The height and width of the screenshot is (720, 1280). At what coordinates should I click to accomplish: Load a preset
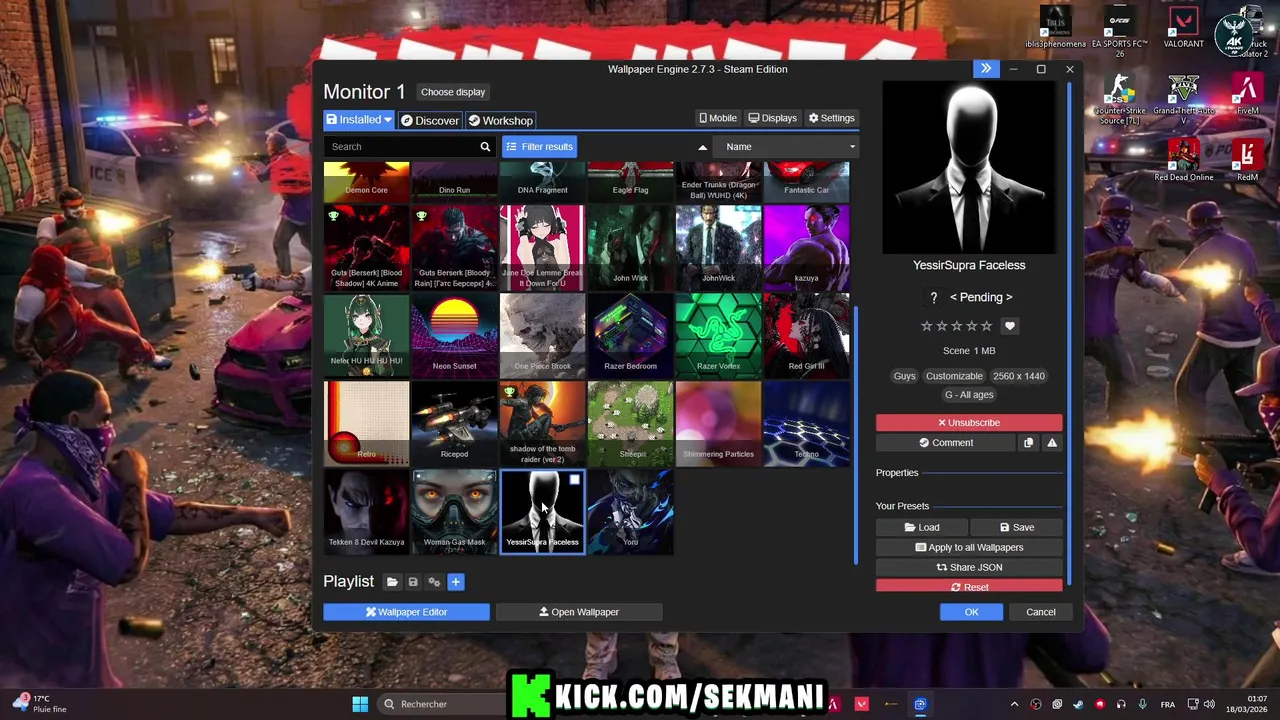point(922,527)
